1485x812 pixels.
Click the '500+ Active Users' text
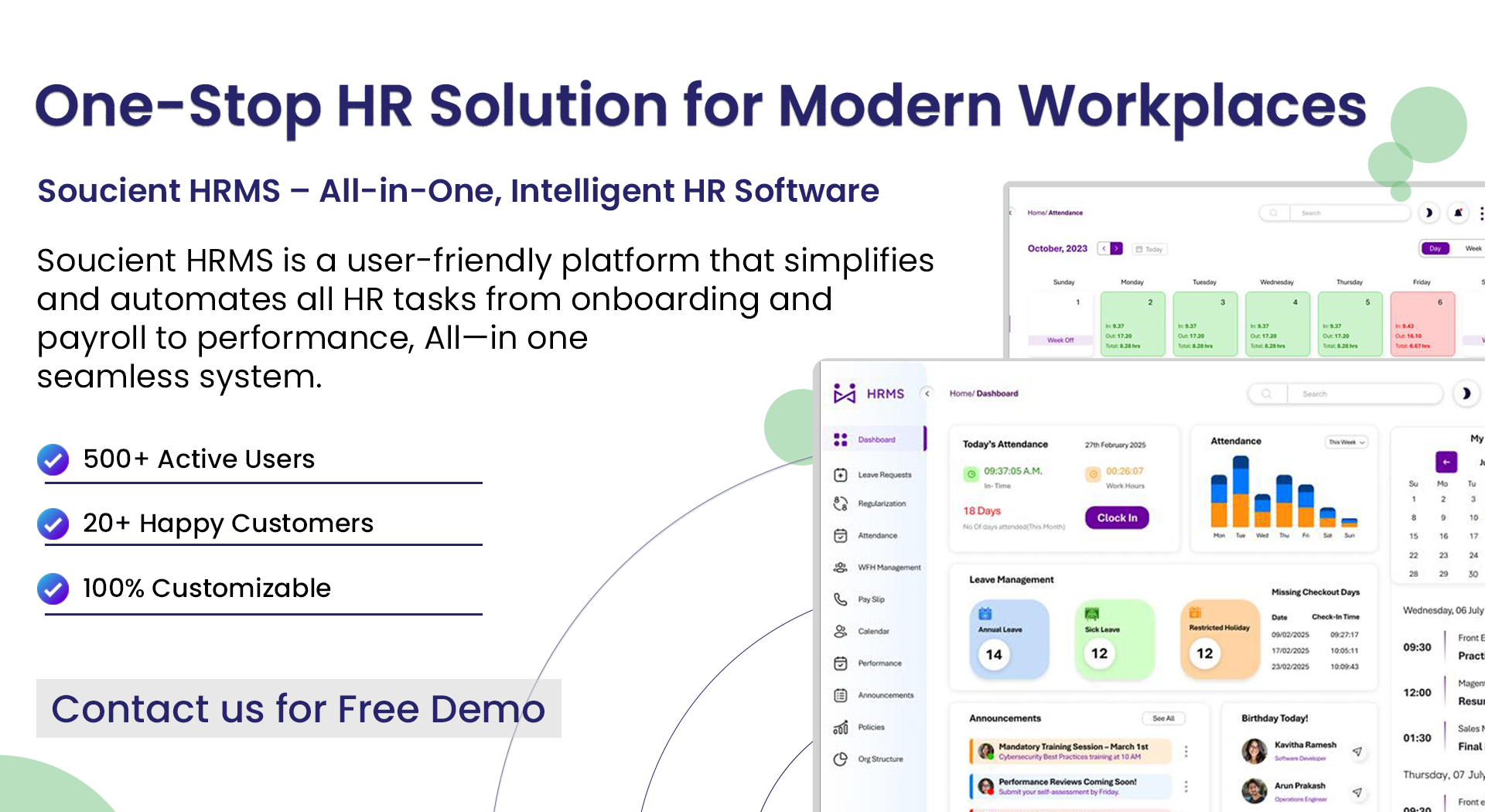point(199,459)
